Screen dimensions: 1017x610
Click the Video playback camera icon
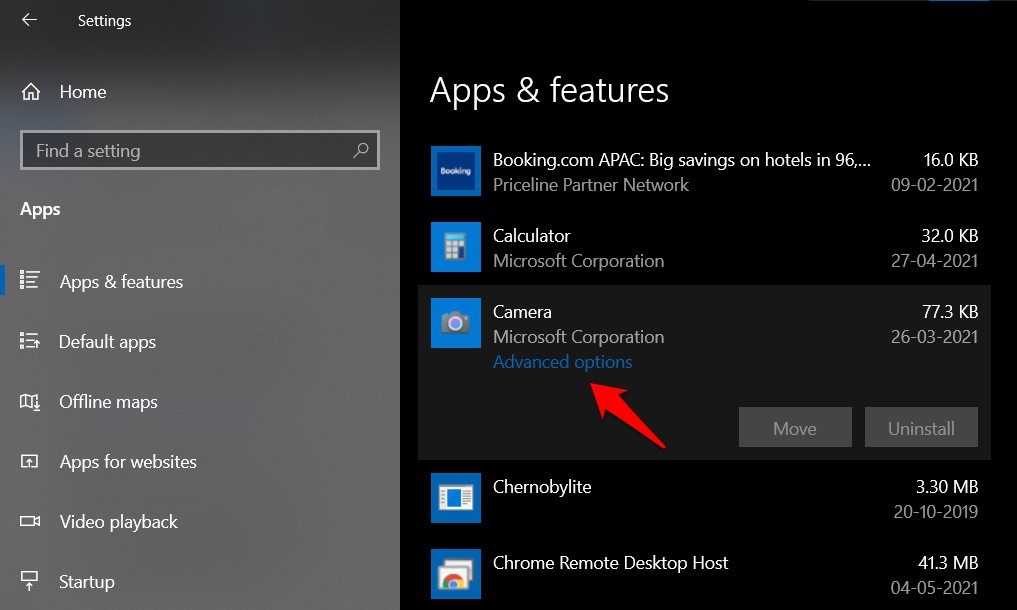point(30,521)
